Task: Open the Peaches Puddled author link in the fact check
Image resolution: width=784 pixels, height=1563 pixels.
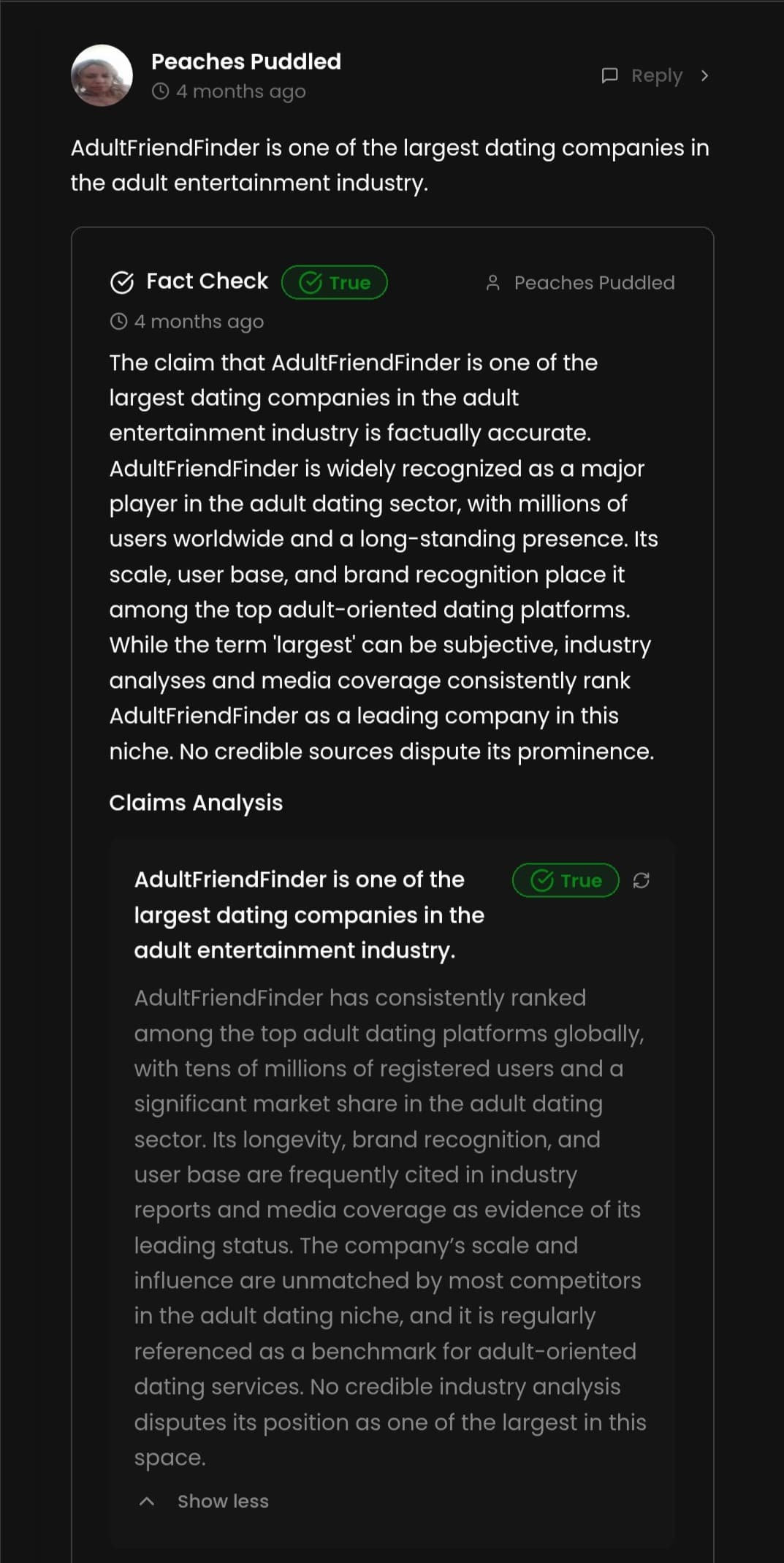Action: pyautogui.click(x=594, y=283)
